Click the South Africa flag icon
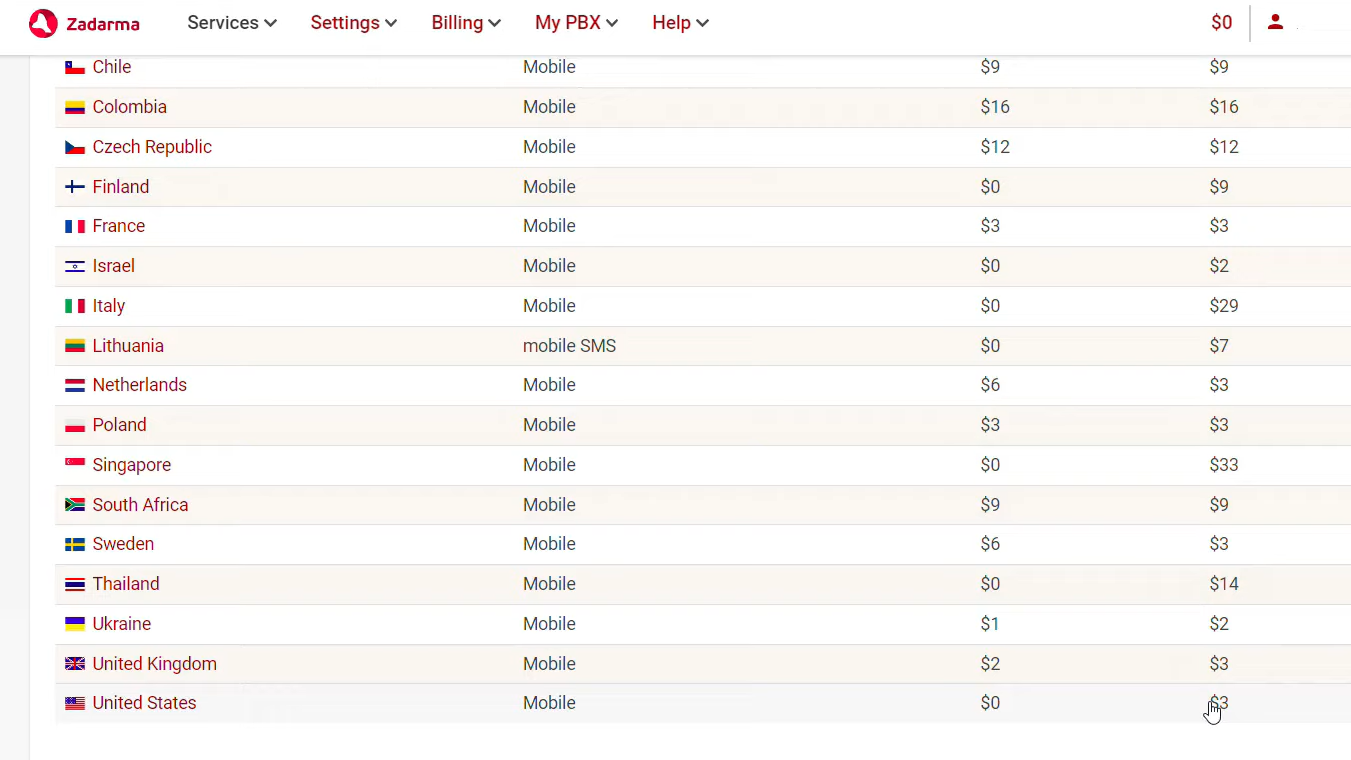The image size is (1351, 760). click(x=75, y=505)
